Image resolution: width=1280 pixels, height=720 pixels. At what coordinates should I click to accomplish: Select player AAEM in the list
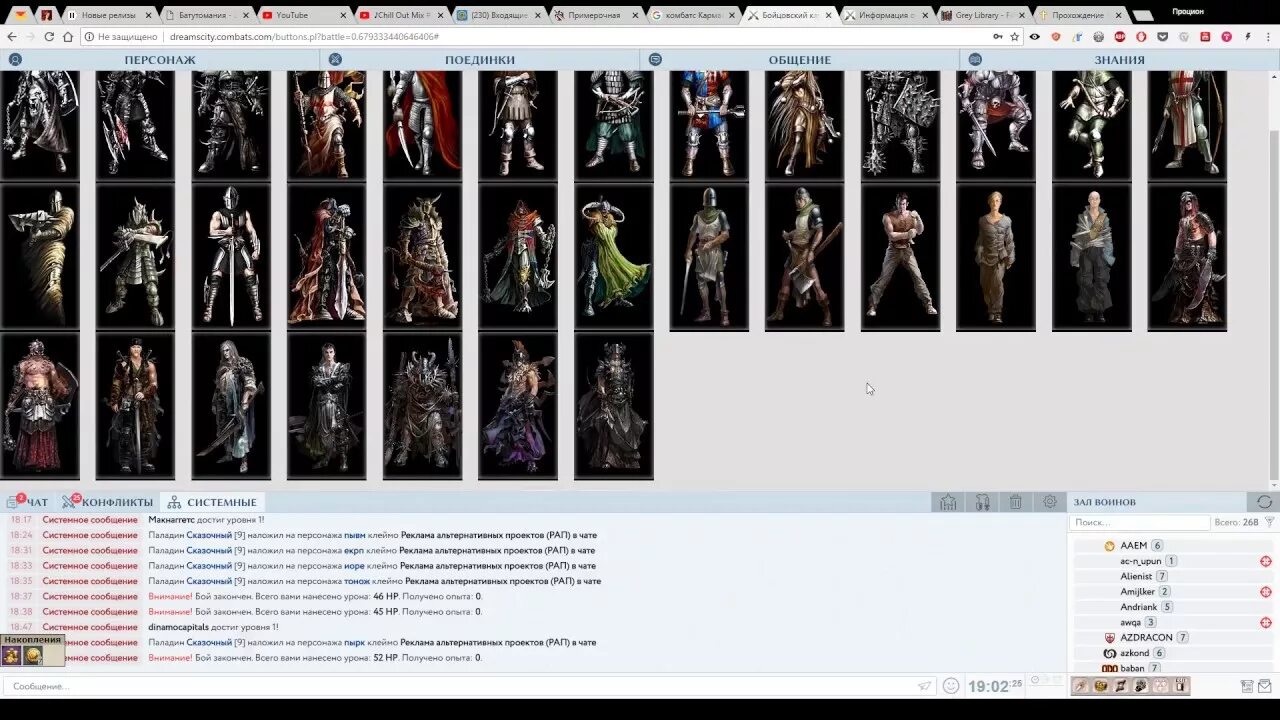coord(1133,546)
